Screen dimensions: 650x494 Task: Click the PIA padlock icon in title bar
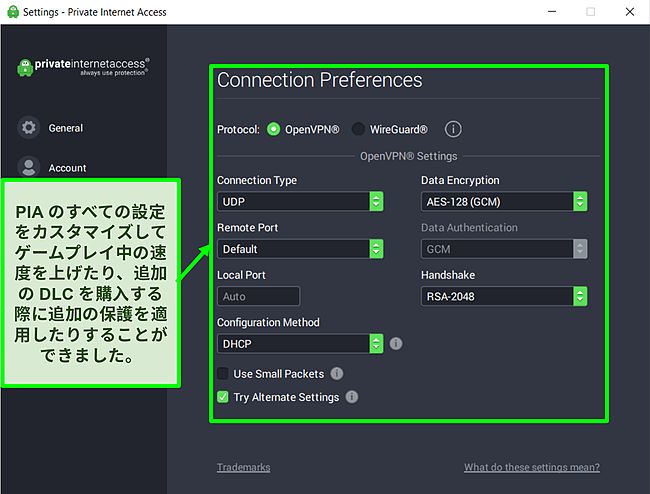11,12
